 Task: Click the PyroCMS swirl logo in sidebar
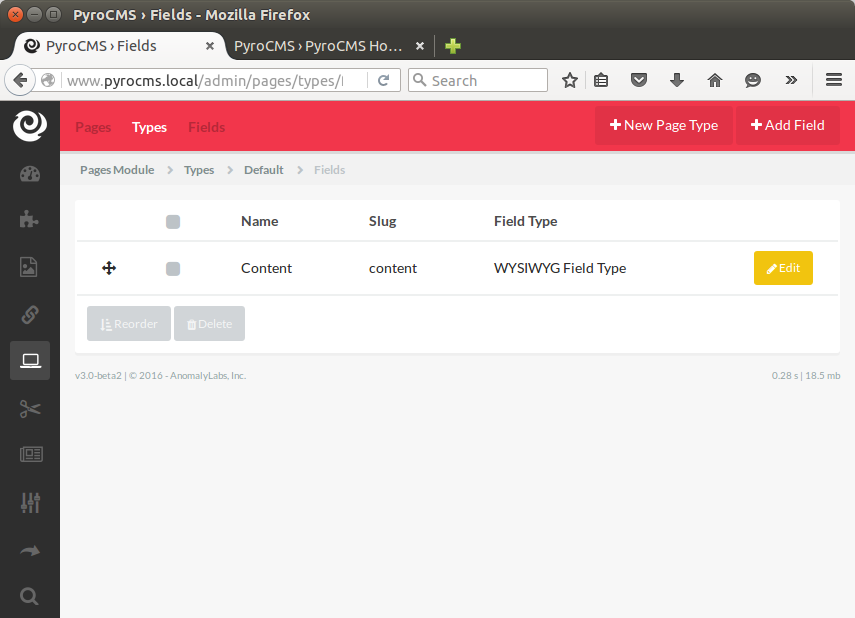click(30, 125)
